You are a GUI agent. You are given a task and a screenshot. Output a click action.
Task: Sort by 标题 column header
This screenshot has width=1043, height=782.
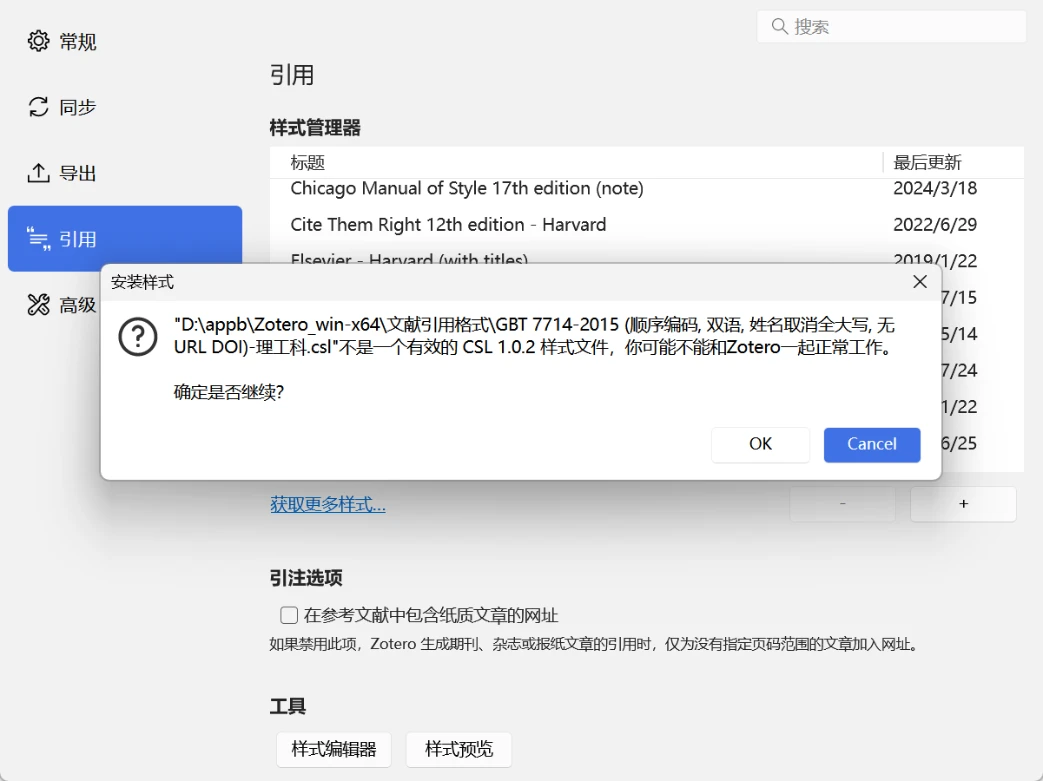coord(576,162)
